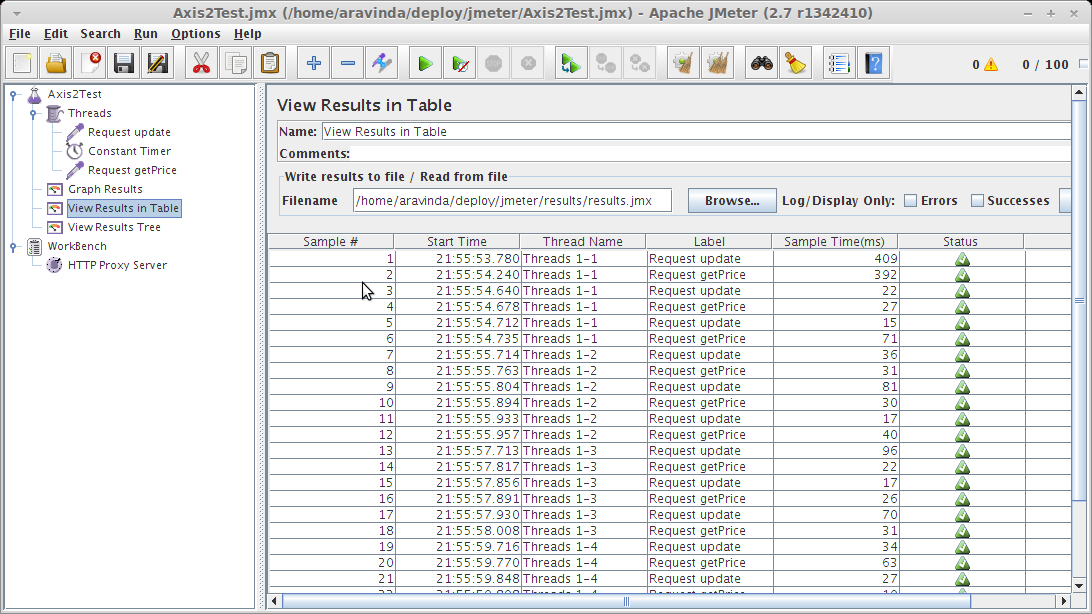
Task: Cut with the scissors icon
Action: tap(201, 64)
